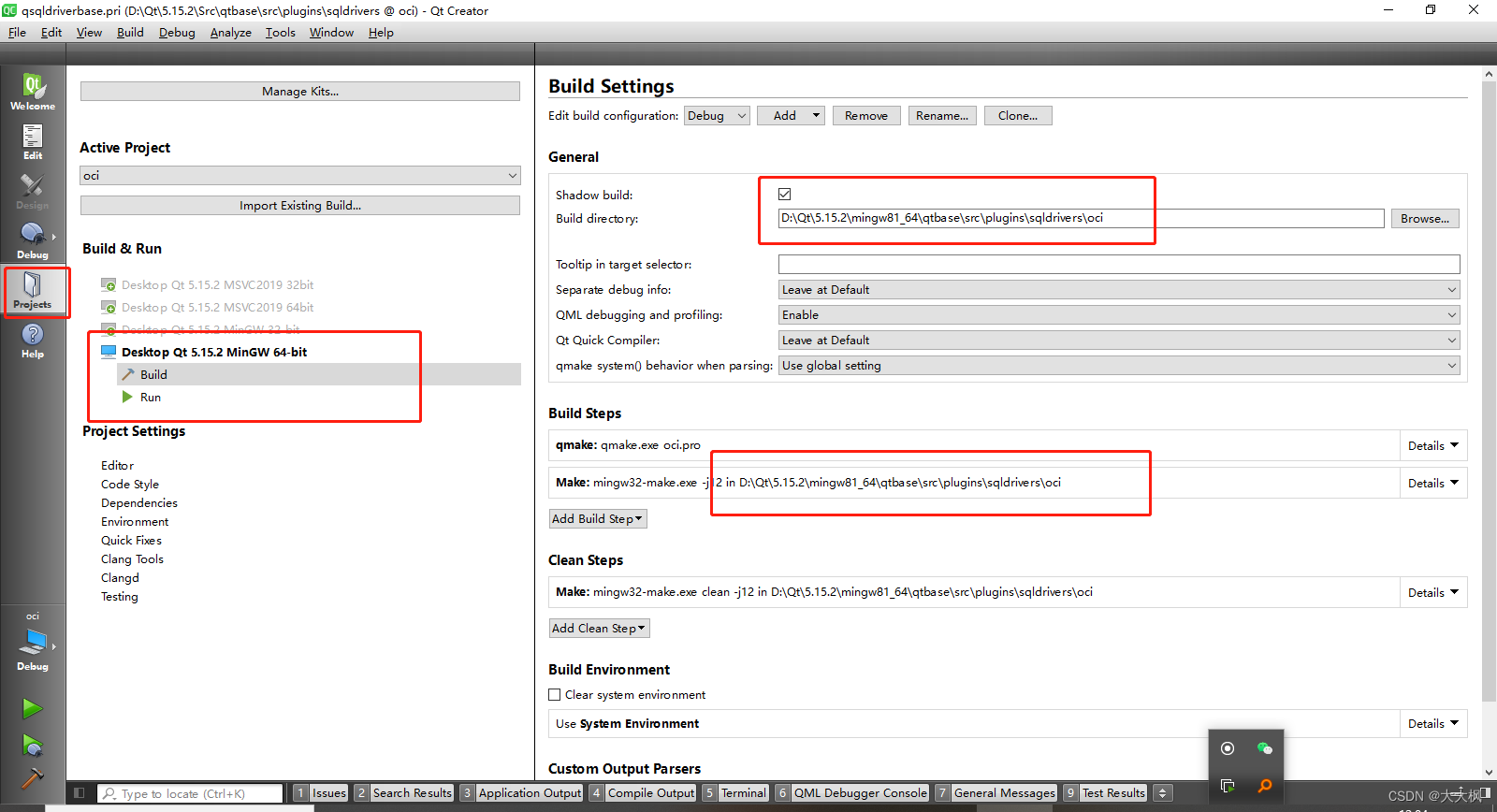Click Import Existing Build button
This screenshot has width=1497, height=812.
coord(300,206)
